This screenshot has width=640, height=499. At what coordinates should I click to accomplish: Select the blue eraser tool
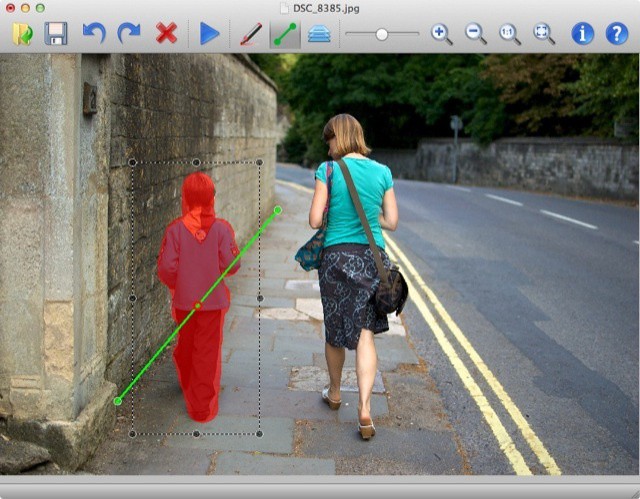319,34
